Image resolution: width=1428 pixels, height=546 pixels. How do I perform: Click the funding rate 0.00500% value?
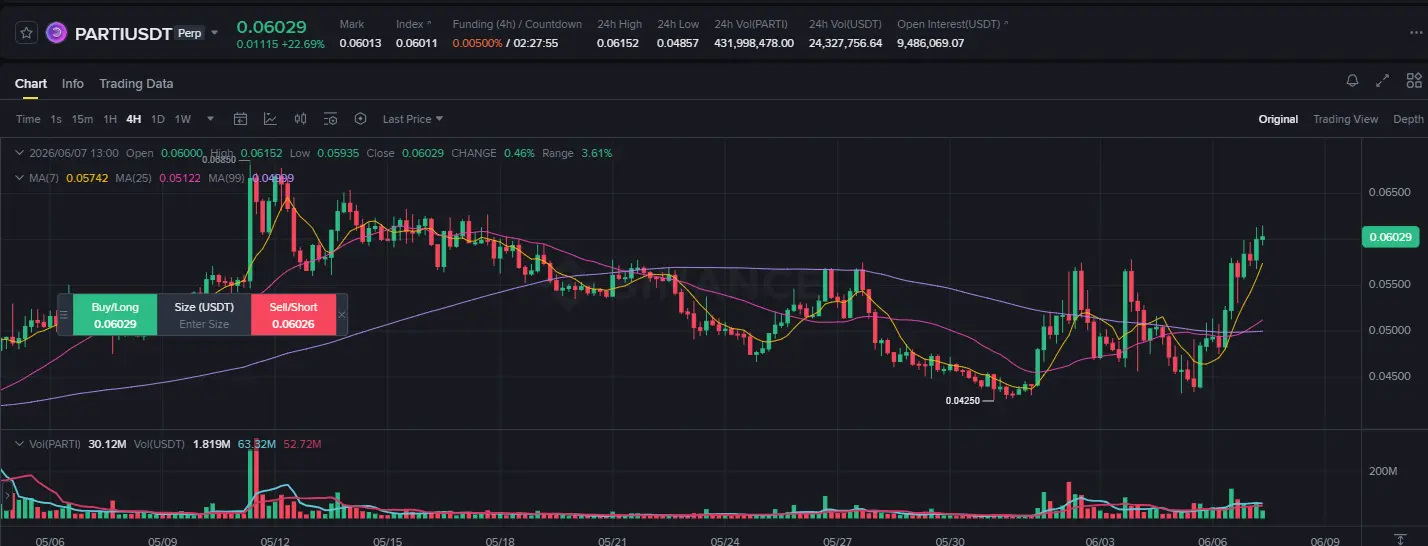477,43
